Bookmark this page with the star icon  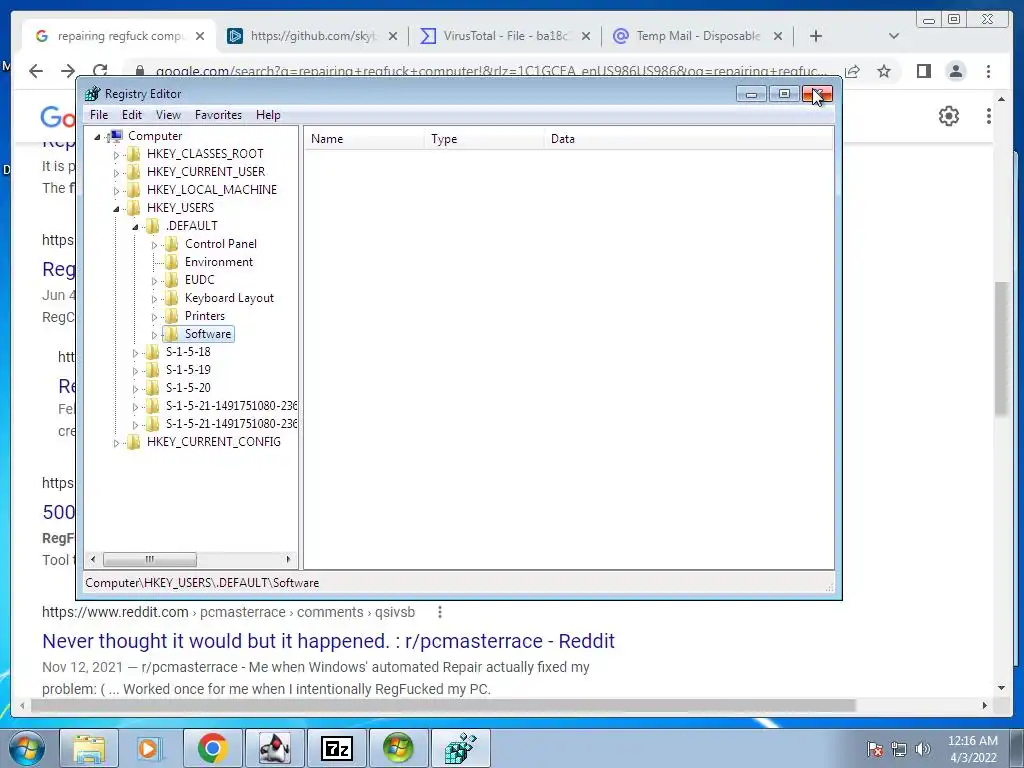pyautogui.click(x=884, y=71)
